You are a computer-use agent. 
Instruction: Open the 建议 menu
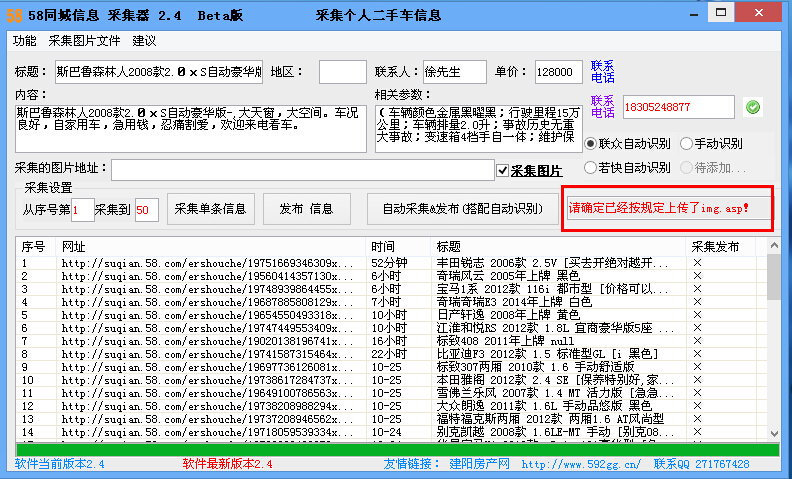[x=144, y=41]
